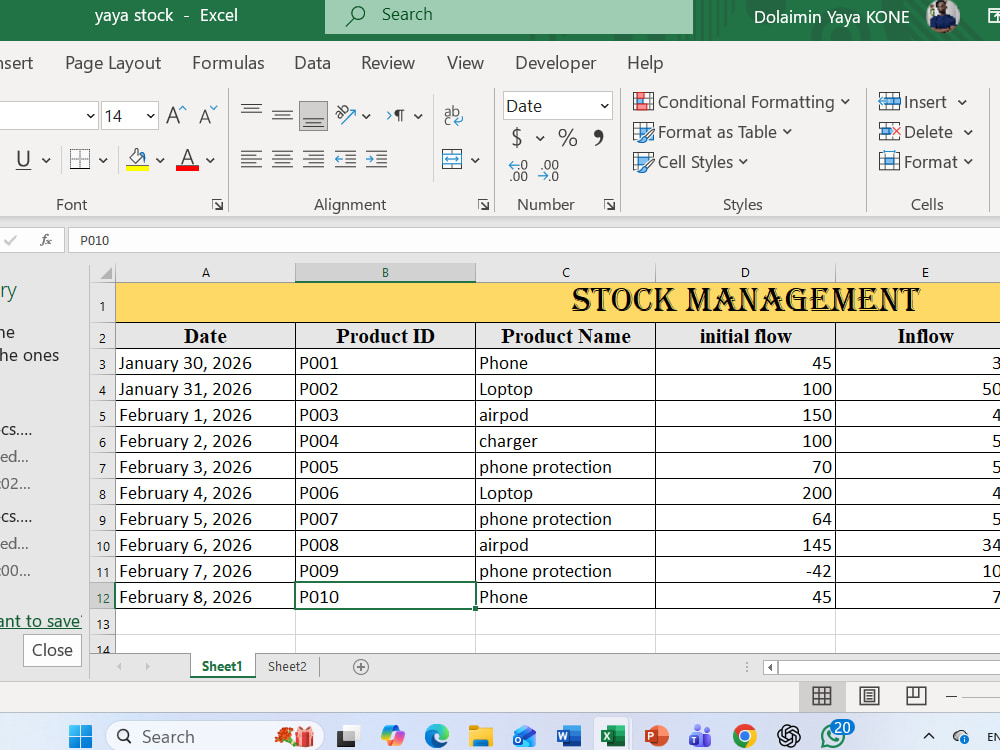This screenshot has width=1000, height=750.
Task: Open Font Color dropdown arrow
Action: pos(210,160)
